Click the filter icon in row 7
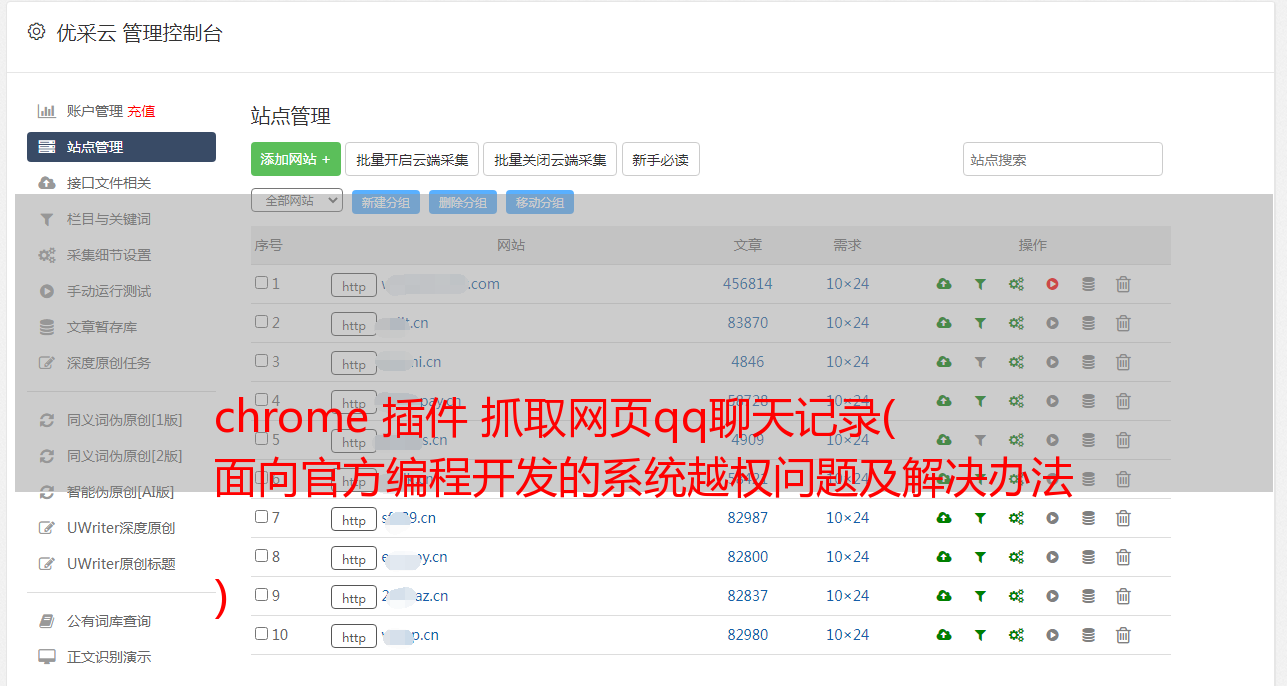 (x=980, y=518)
